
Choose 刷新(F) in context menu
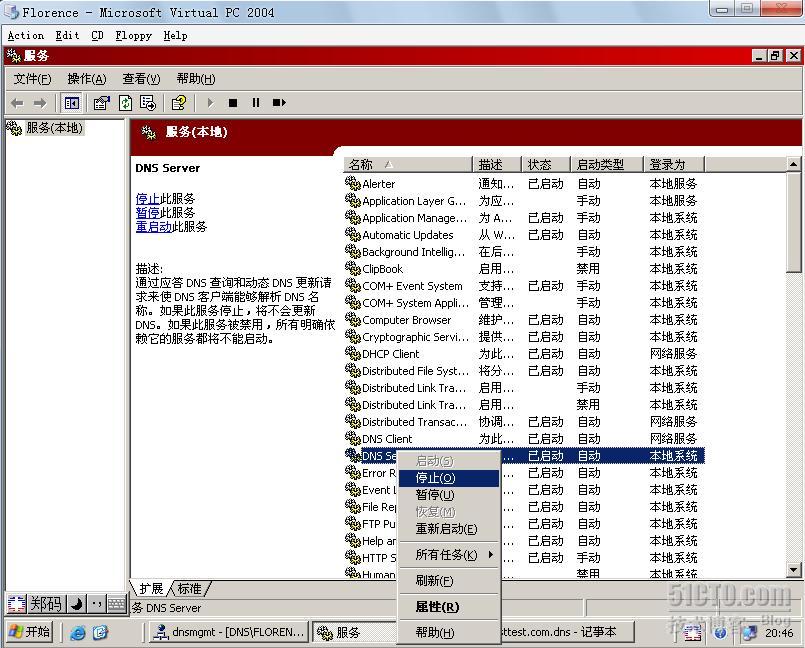449,581
